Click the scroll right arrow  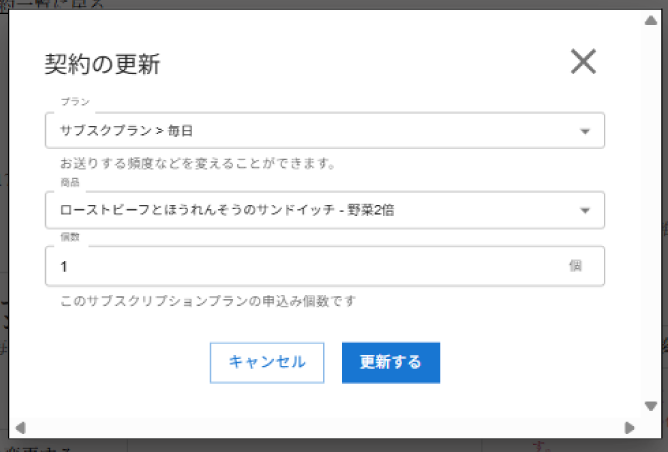[629, 428]
